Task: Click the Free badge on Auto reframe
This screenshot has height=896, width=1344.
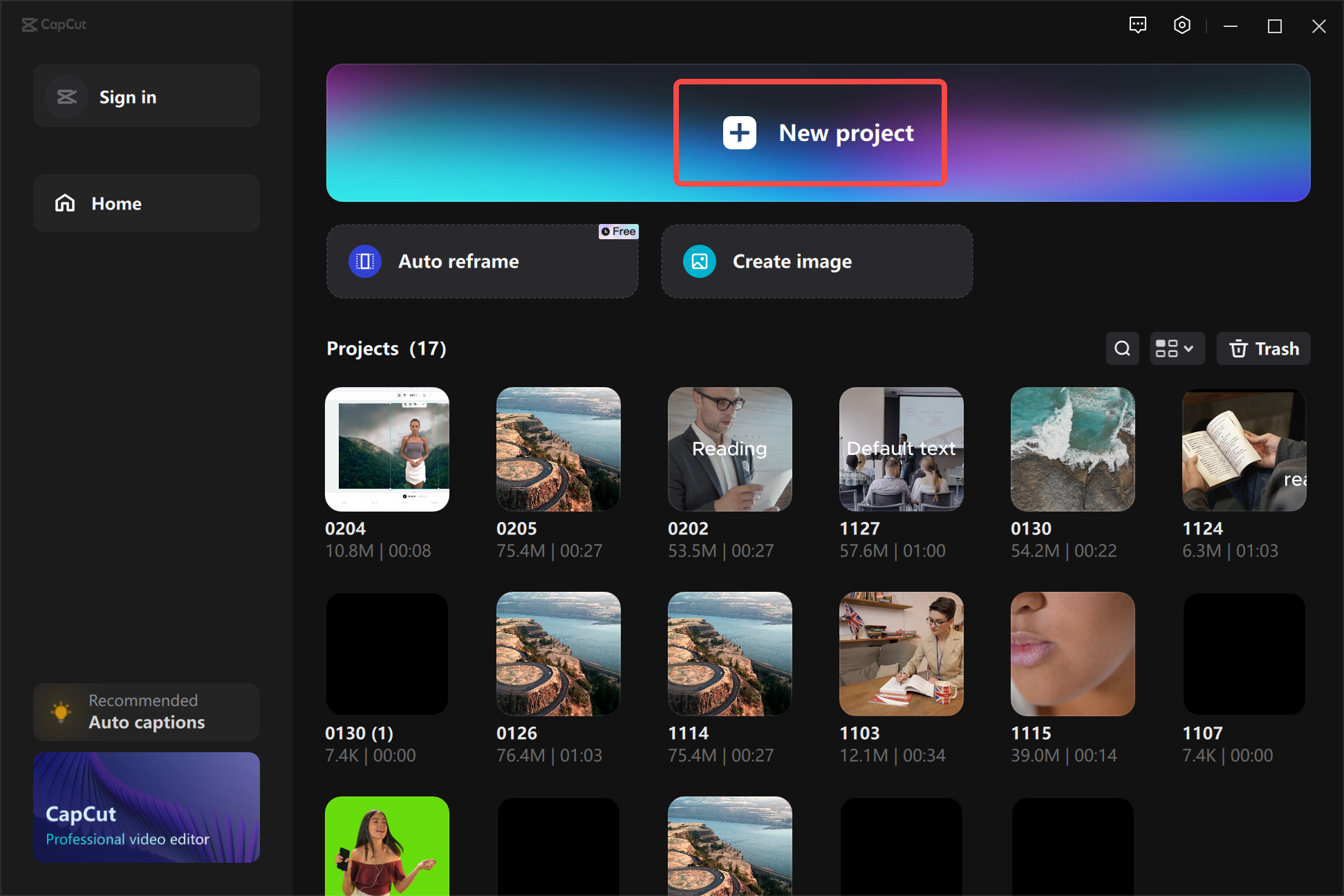Action: (x=618, y=231)
